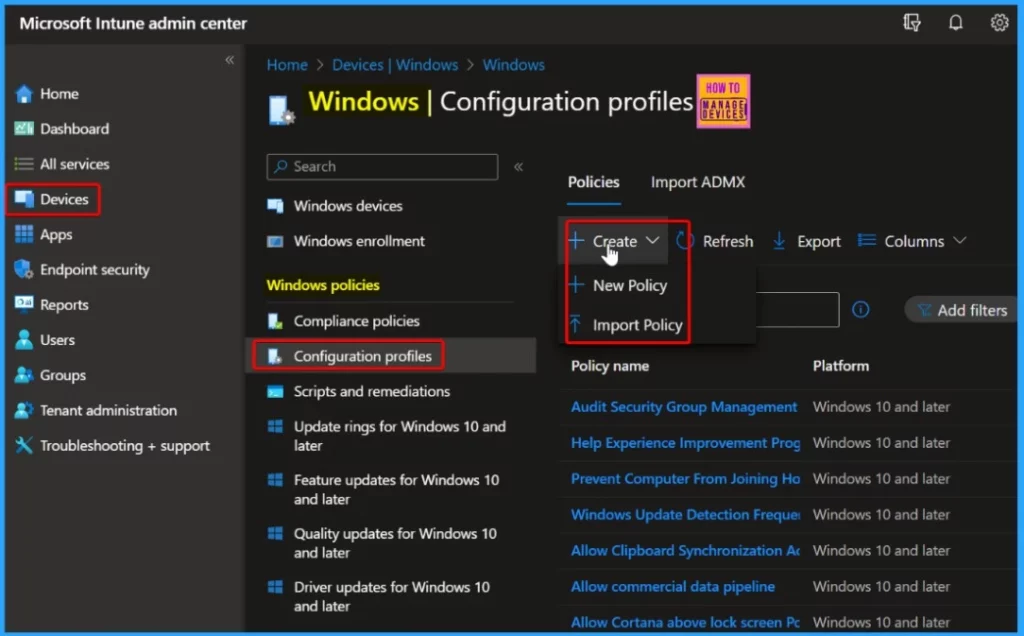Click the notifications bell icon
The image size is (1024, 636).
click(955, 24)
